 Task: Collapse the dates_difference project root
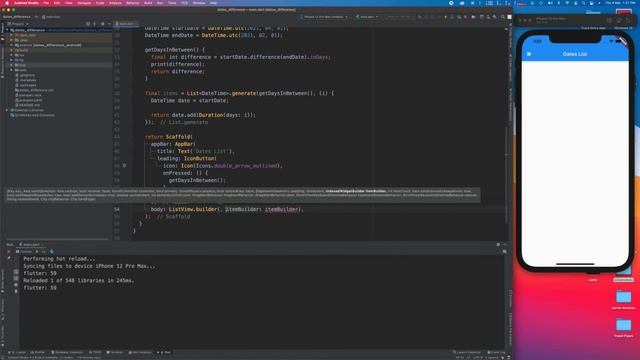[7, 30]
